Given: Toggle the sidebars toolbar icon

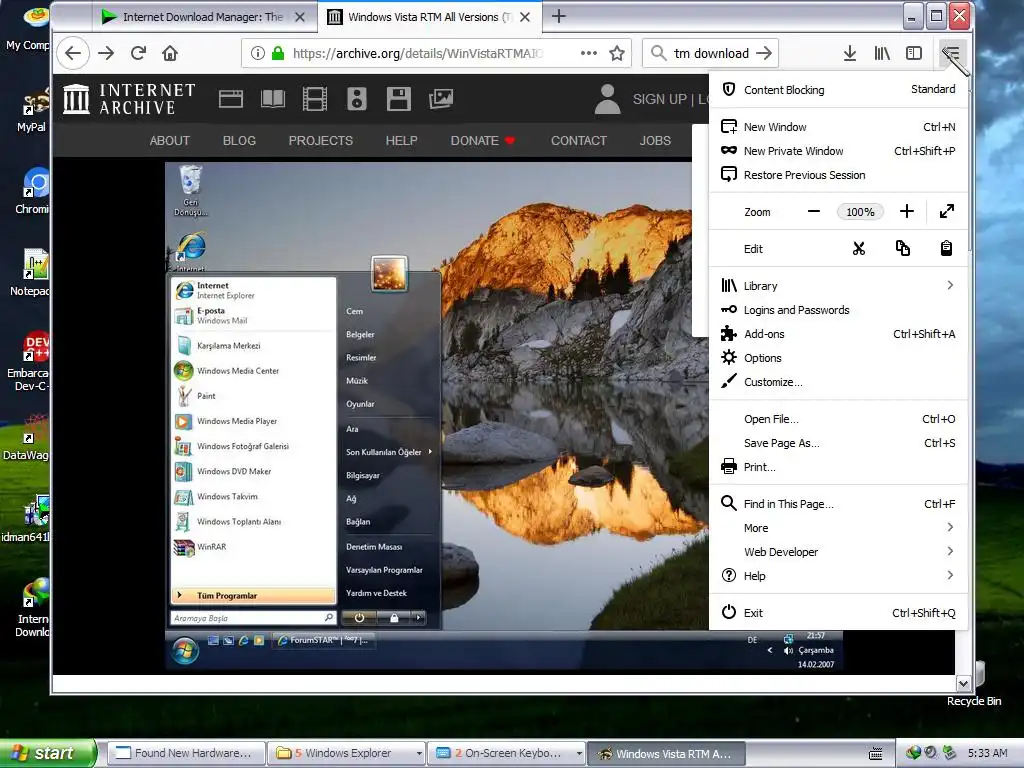Looking at the screenshot, I should tap(914, 53).
